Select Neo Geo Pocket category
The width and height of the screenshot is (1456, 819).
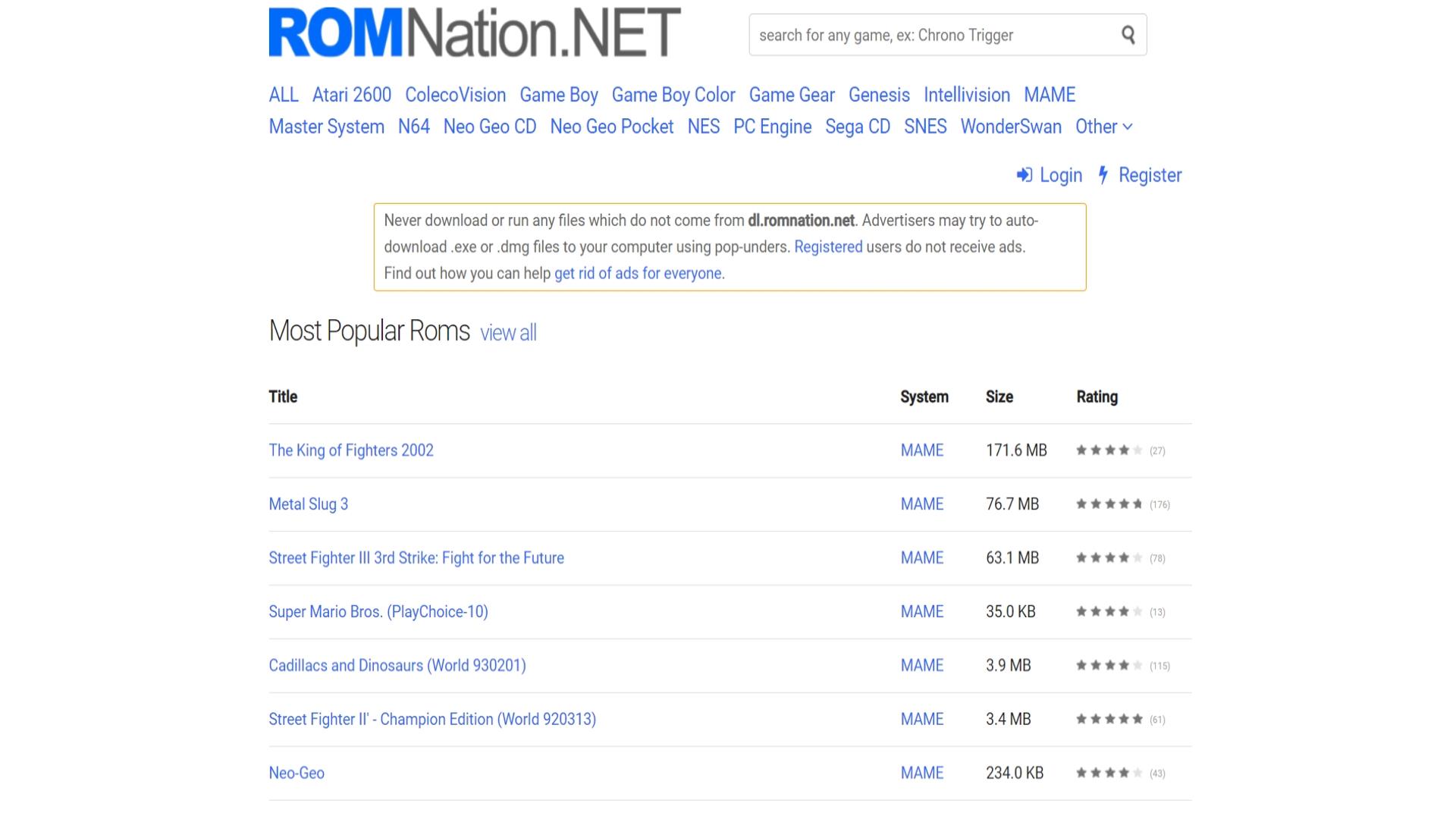pyautogui.click(x=612, y=127)
